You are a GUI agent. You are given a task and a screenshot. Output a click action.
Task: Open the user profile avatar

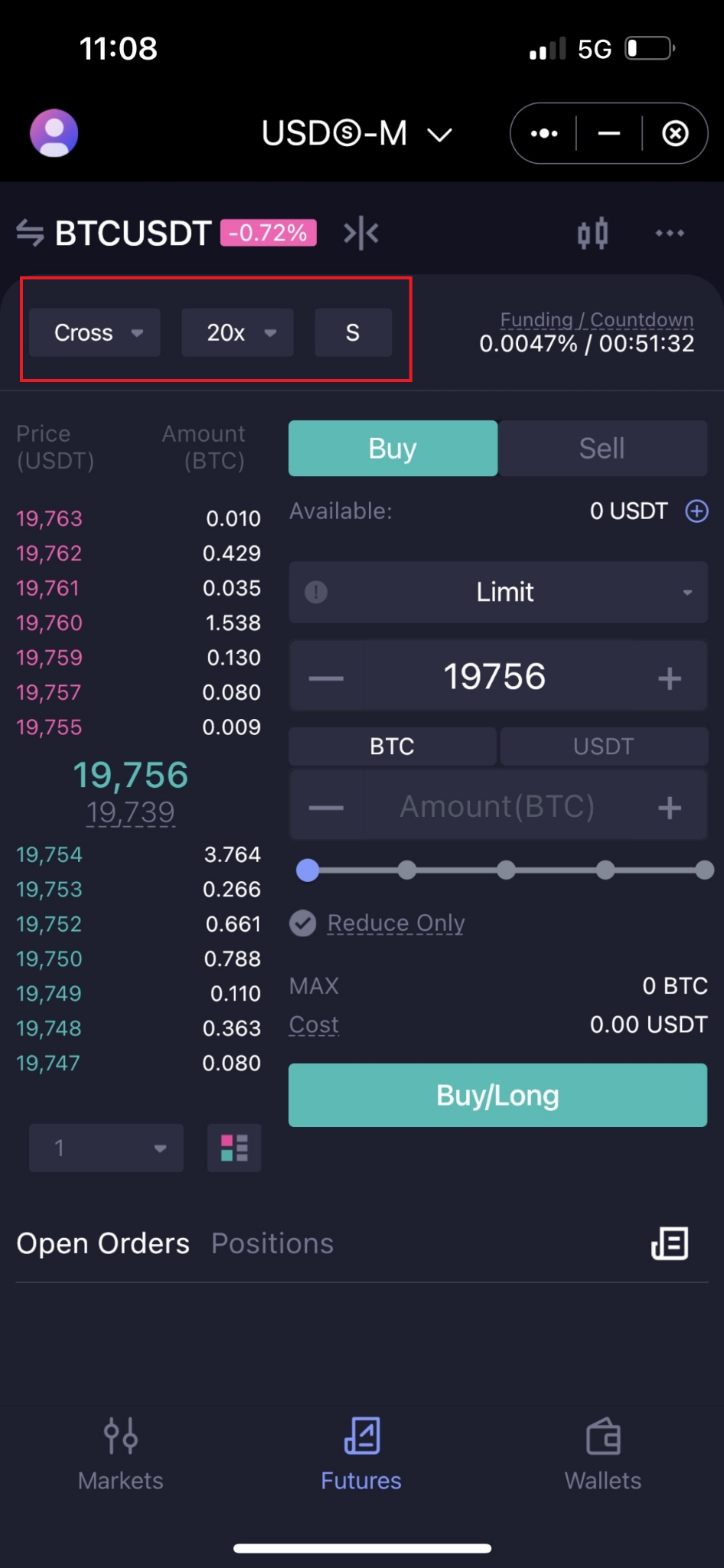coord(54,133)
